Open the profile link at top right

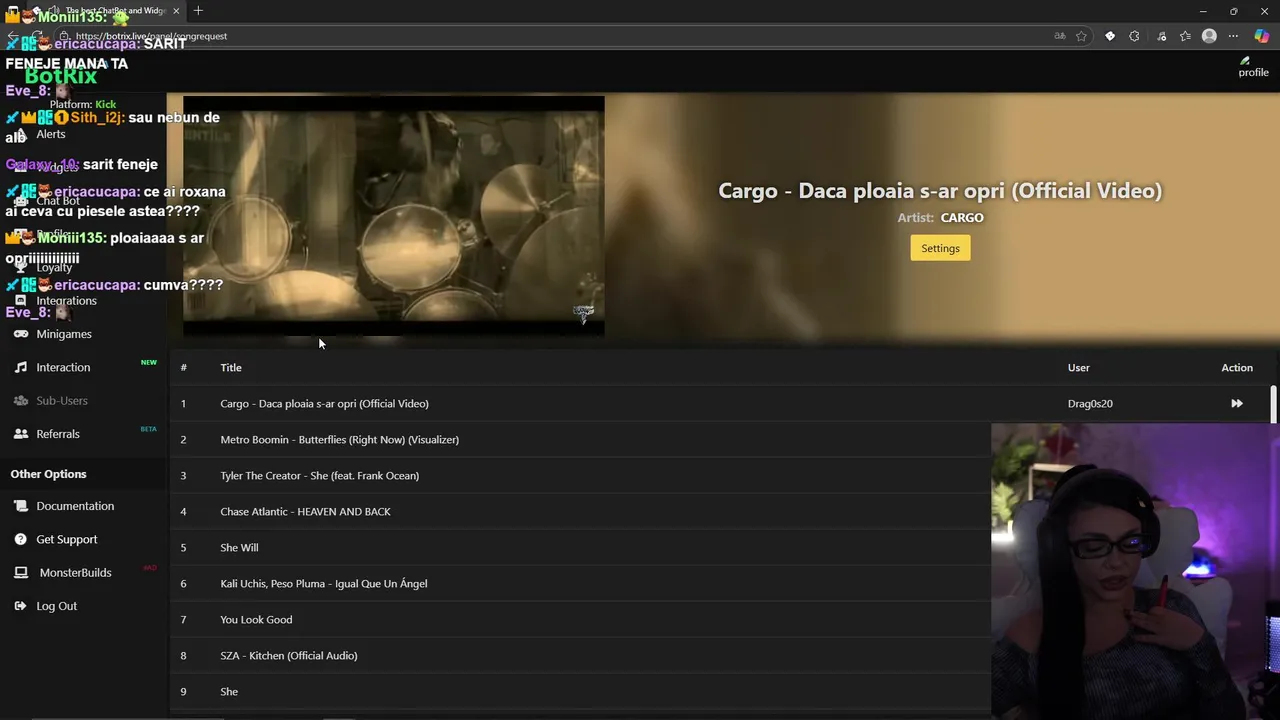(1253, 67)
